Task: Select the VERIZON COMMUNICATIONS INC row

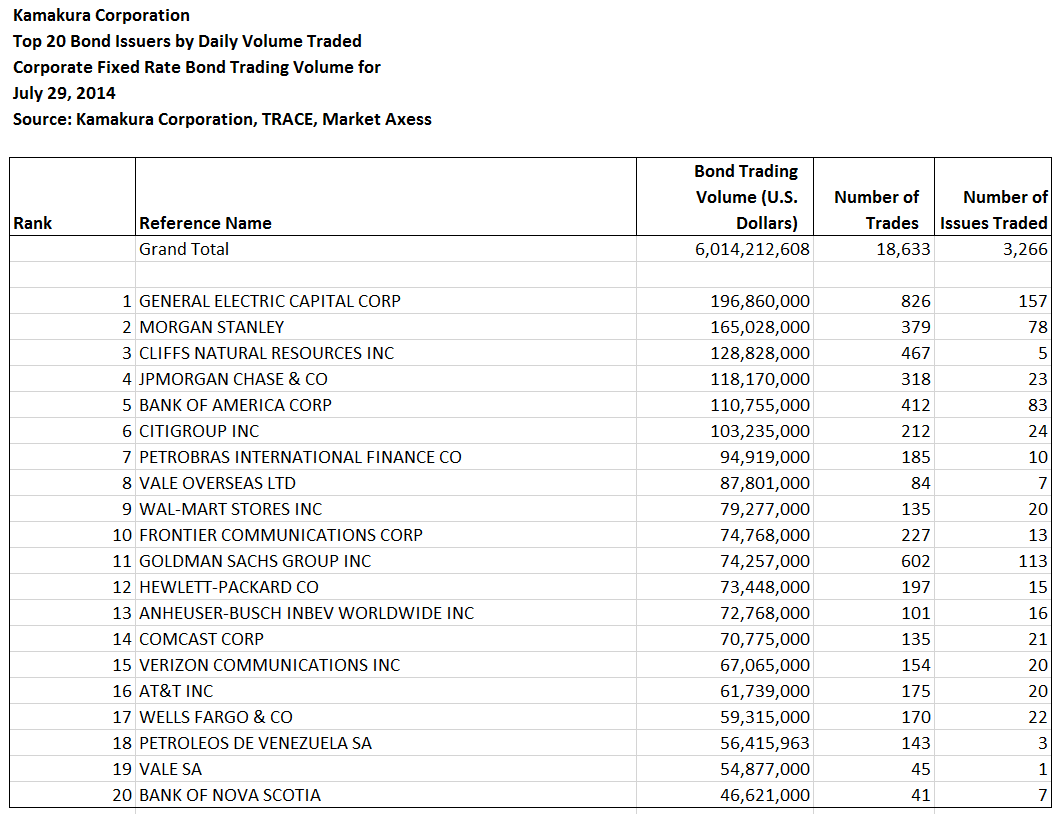Action: (x=266, y=665)
